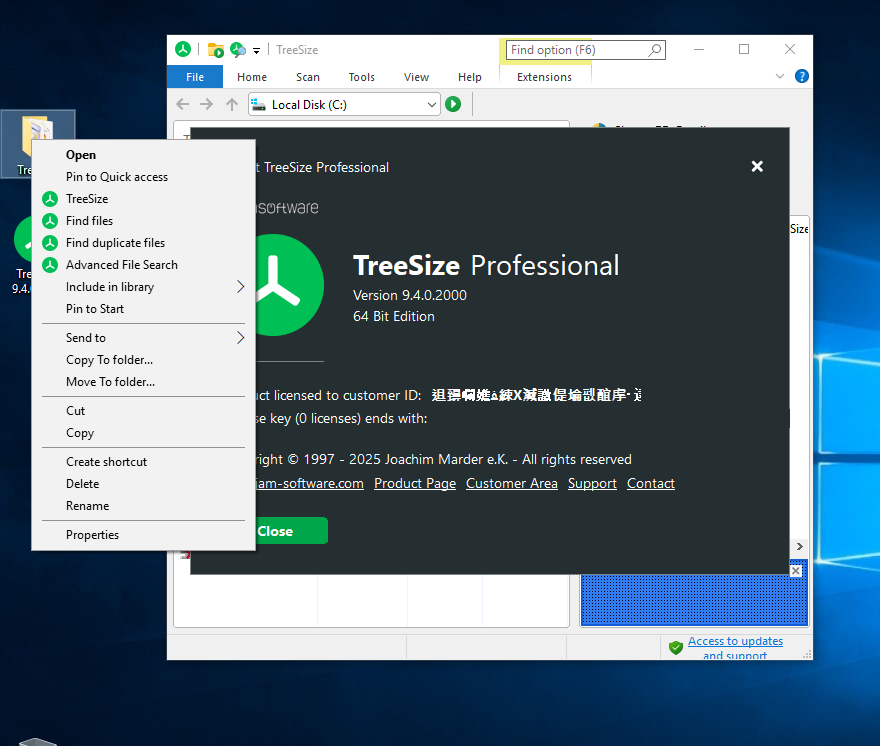Click the green start scan play button
880x746 pixels.
tap(453, 104)
